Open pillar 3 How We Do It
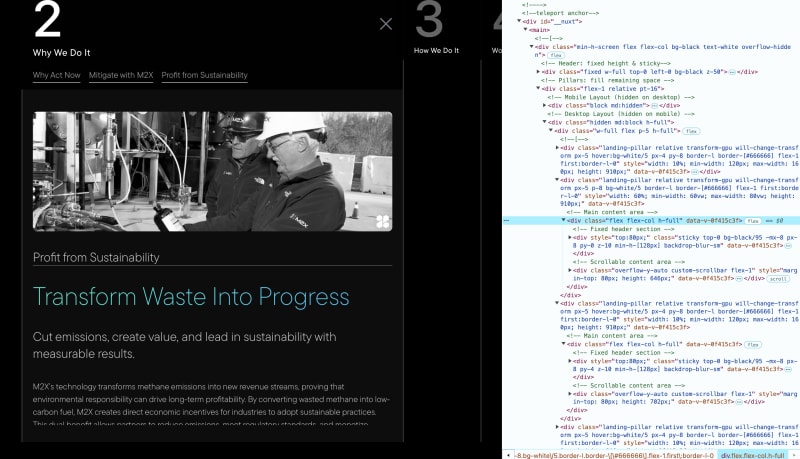The image size is (800, 459). coord(436,28)
